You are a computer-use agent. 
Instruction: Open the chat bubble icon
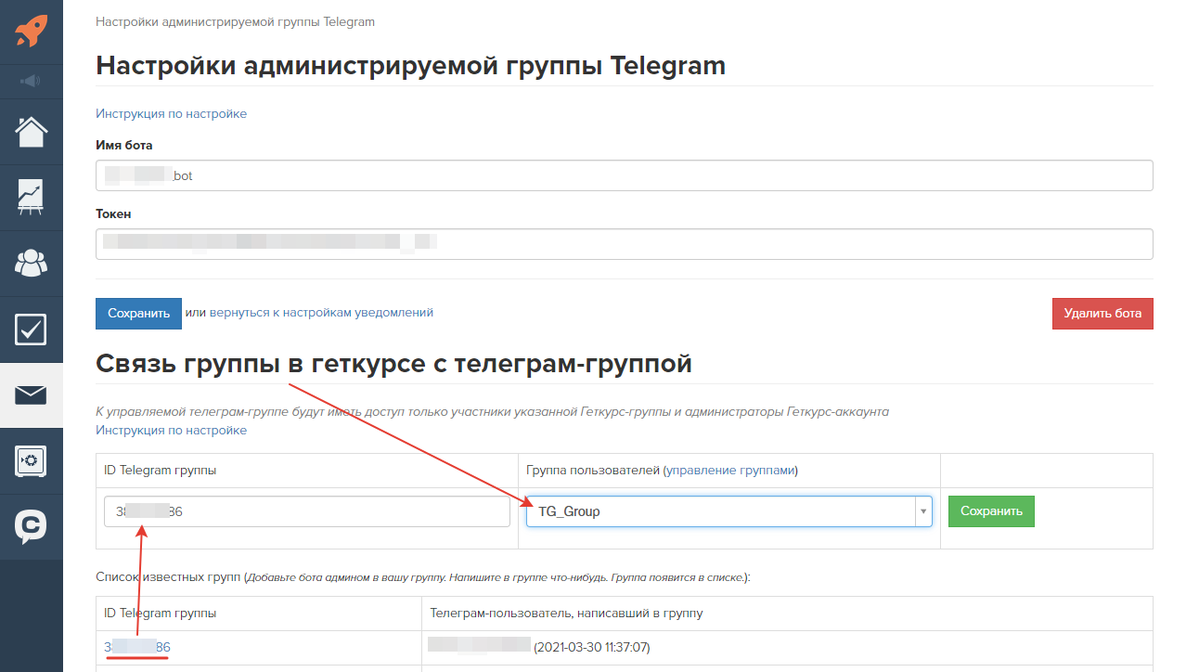click(x=31, y=527)
